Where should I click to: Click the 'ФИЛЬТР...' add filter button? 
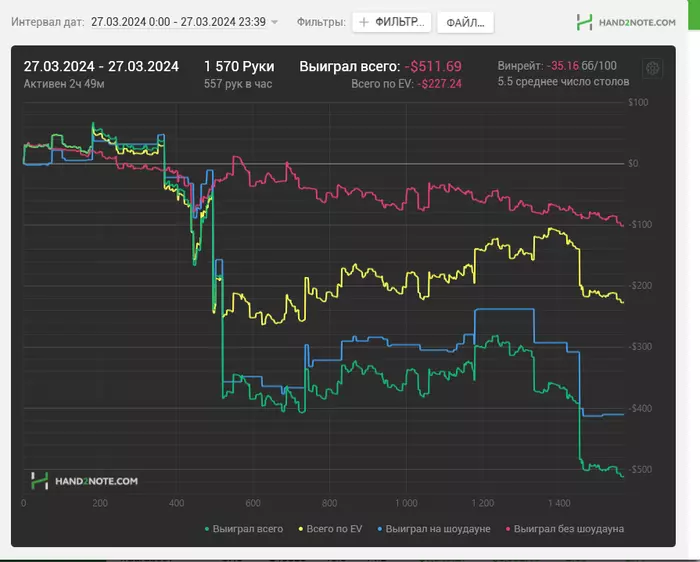pos(392,22)
